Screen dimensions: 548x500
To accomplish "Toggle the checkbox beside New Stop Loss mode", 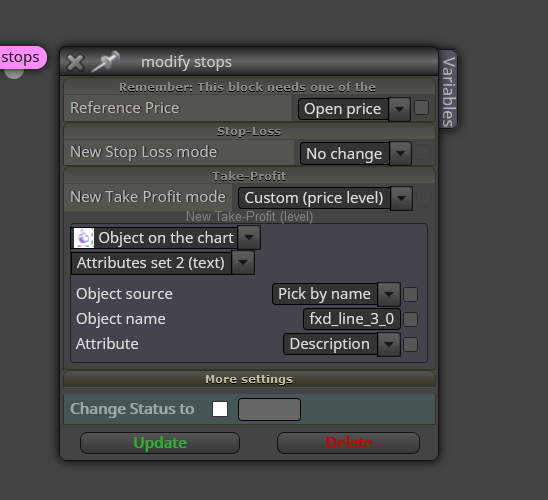I will coord(423,153).
